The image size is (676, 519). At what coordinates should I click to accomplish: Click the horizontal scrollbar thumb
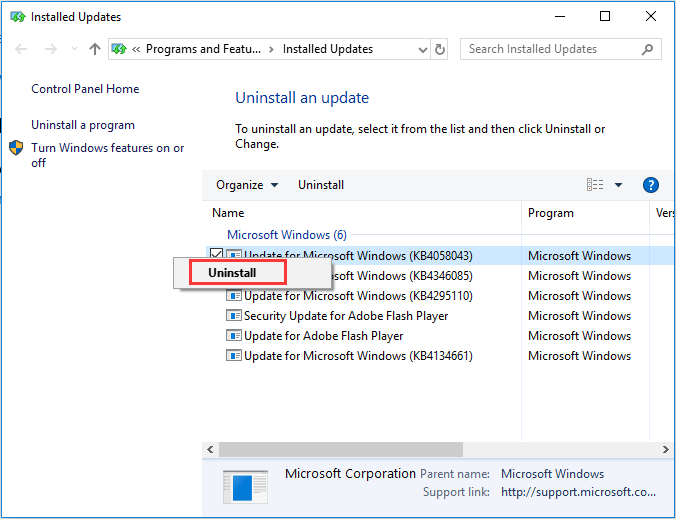(341, 450)
